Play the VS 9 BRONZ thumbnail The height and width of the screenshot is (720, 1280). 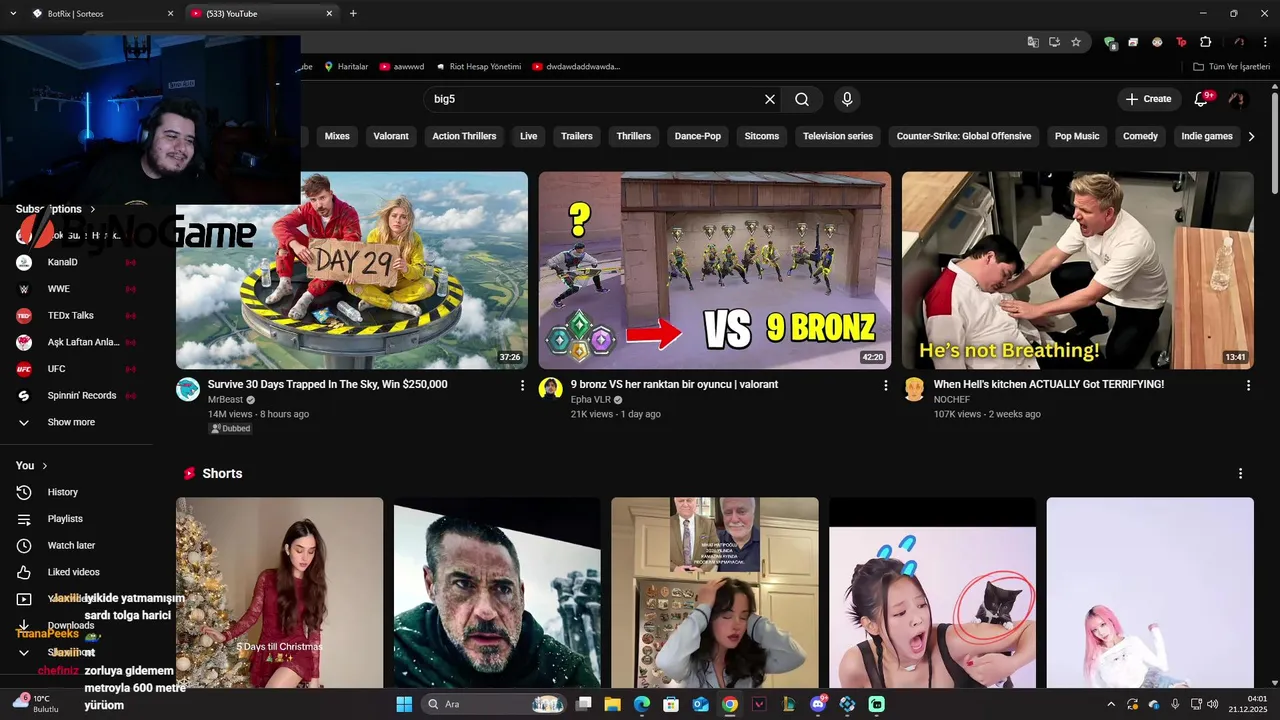point(715,270)
